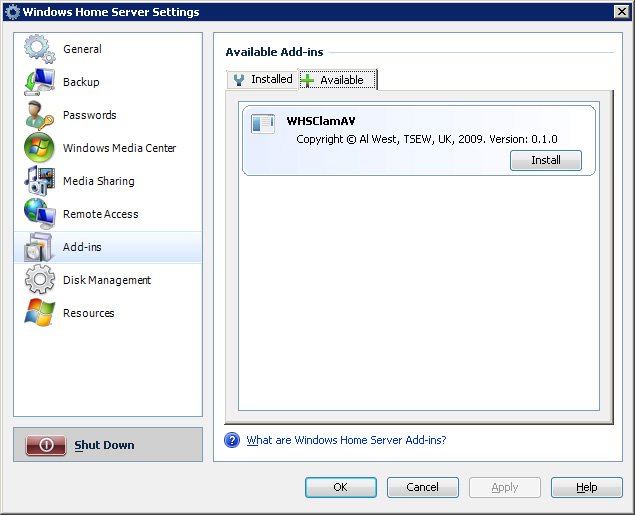
Task: Select the Available add-ins tab
Action: point(338,80)
